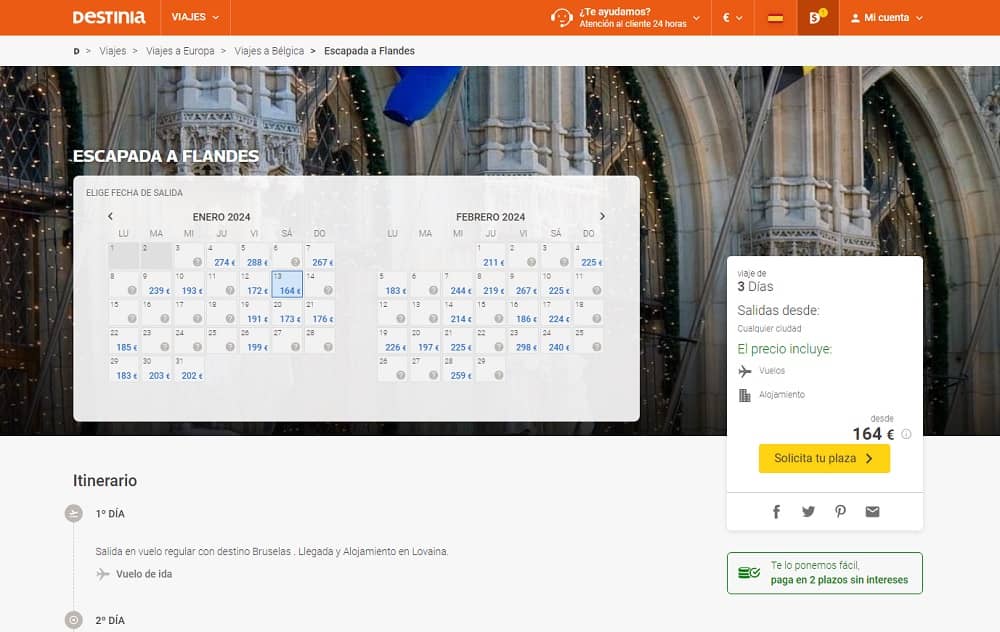1000x632 pixels.
Task: Share the trip by email
Action: click(872, 511)
